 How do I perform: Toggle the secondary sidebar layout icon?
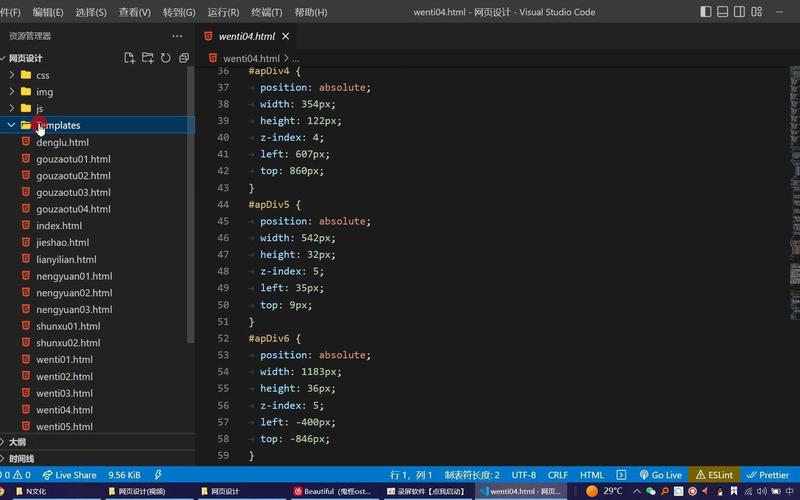[x=739, y=11]
